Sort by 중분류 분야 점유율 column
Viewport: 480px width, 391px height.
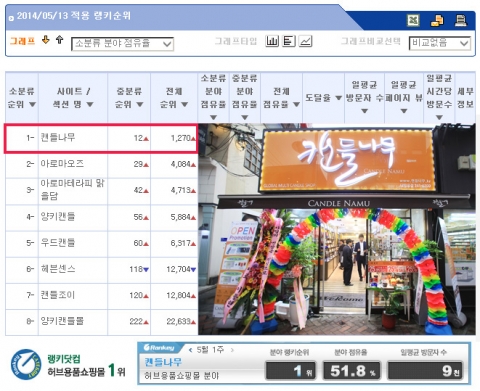tap(245, 117)
